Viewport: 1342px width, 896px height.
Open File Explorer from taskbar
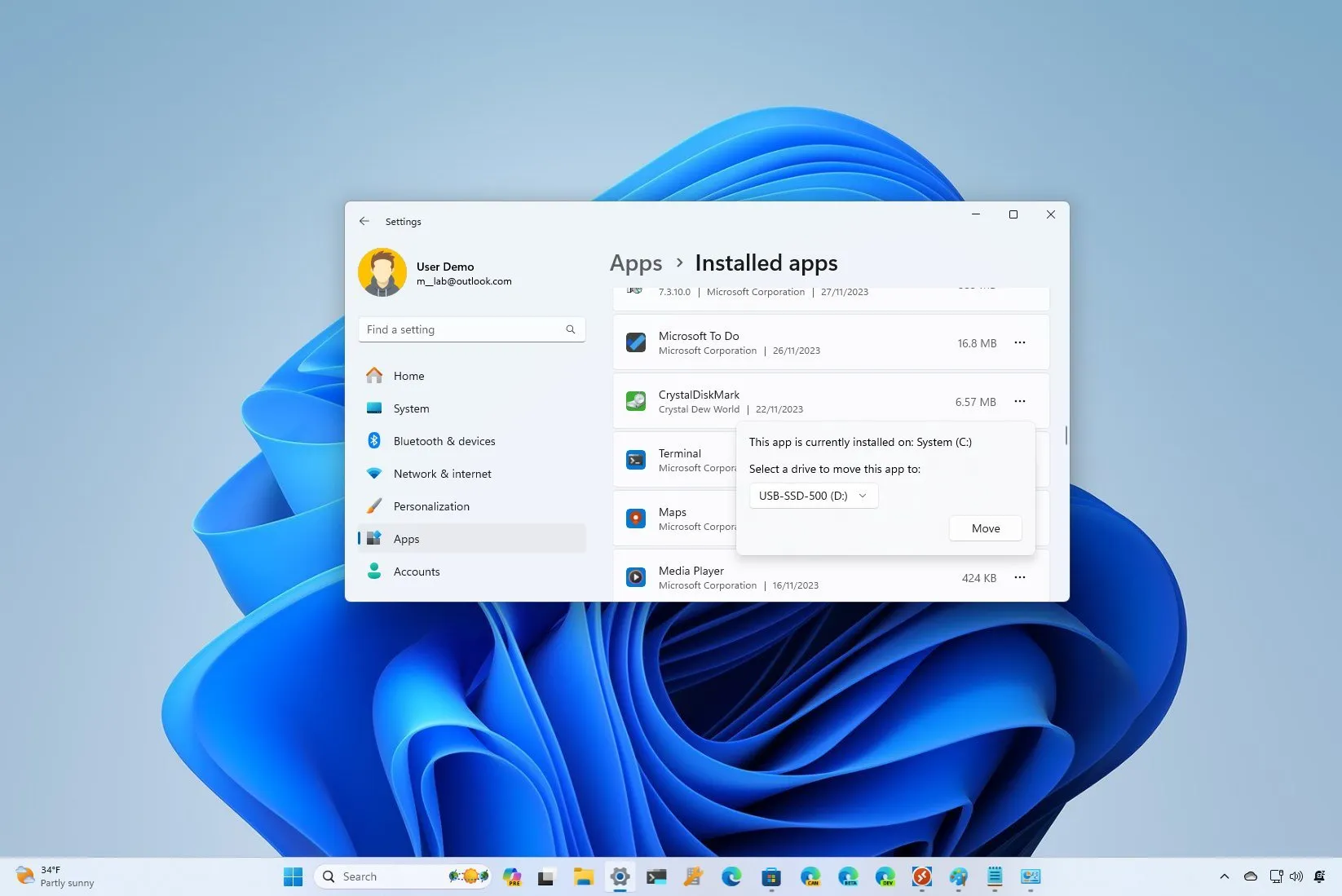tap(583, 876)
